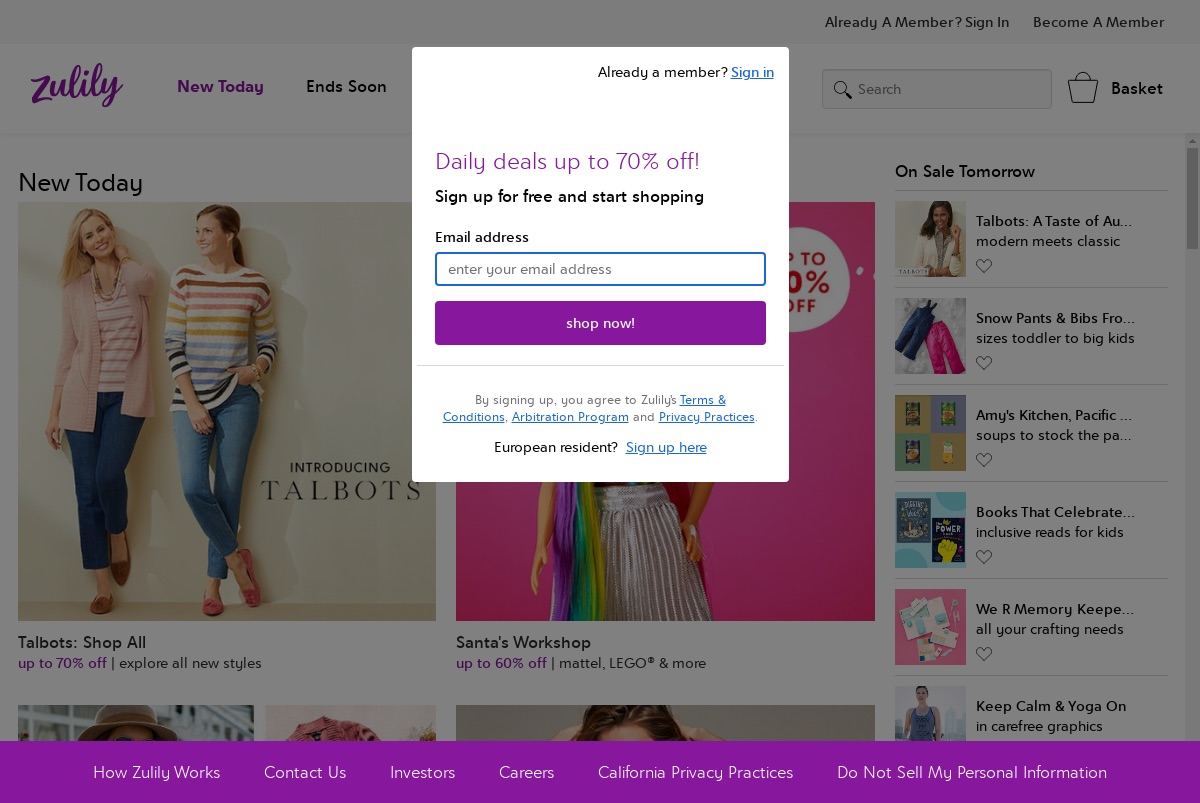The height and width of the screenshot is (803, 1200).
Task: Click the Search input field
Action: 937,89
